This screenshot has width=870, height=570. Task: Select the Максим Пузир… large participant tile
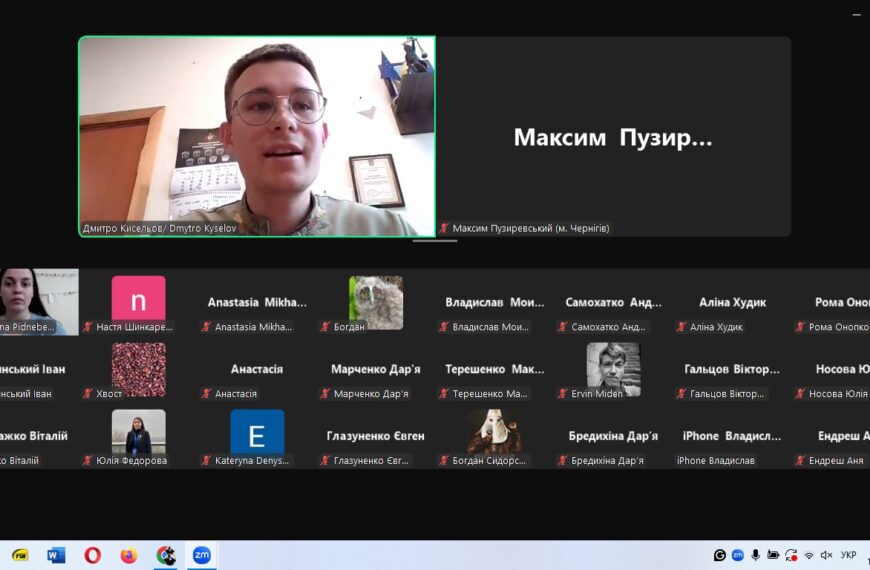(x=613, y=137)
